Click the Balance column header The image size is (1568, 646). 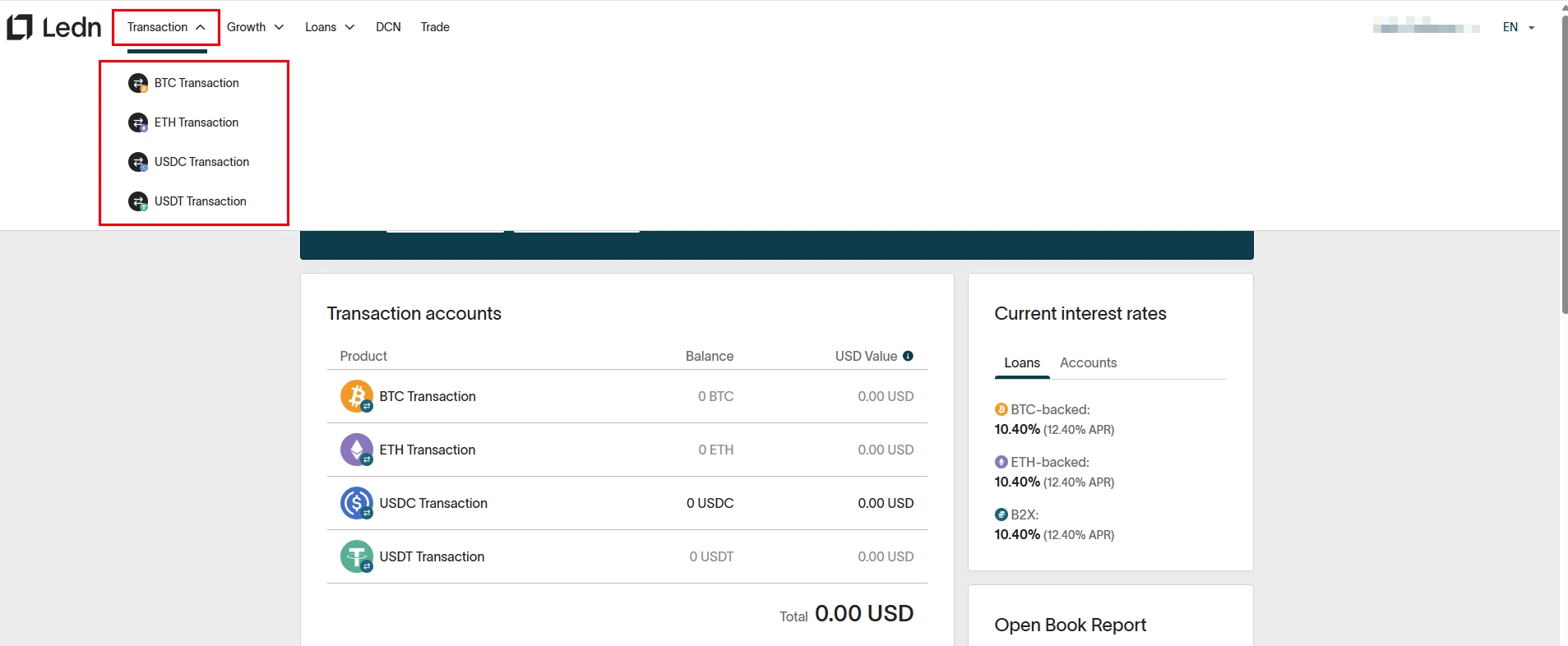710,356
